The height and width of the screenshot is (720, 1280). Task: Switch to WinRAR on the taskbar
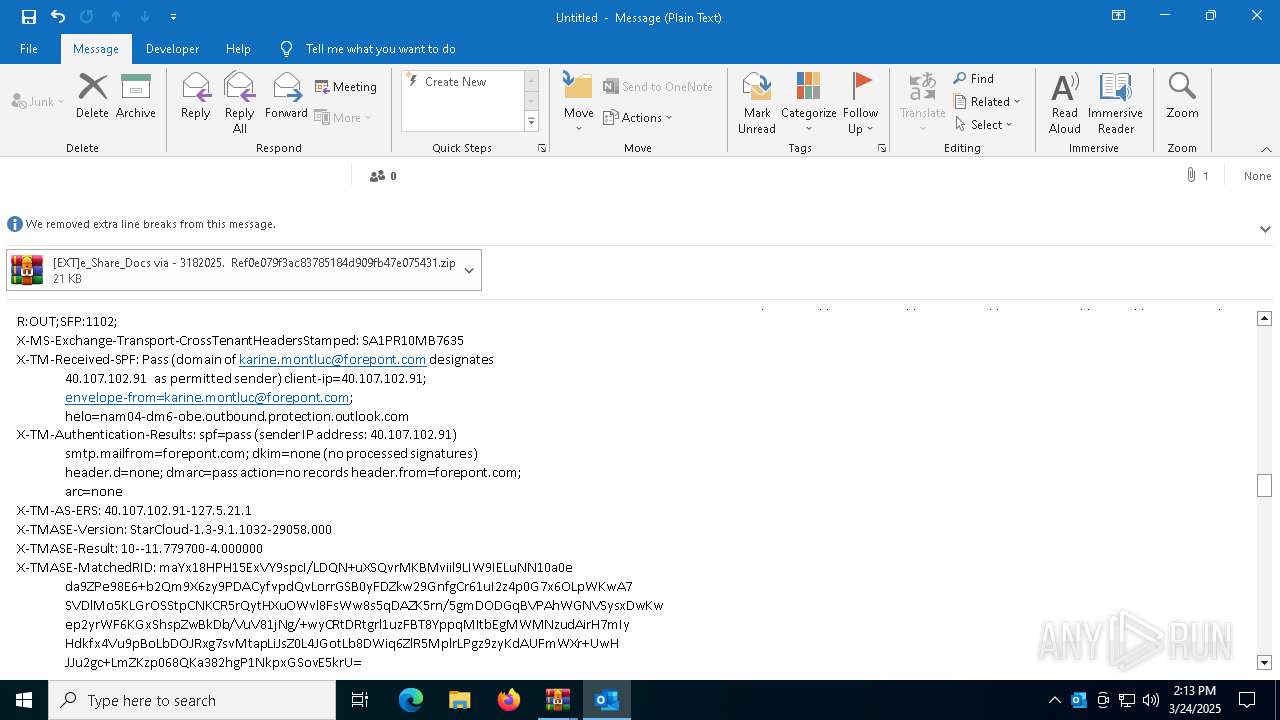pyautogui.click(x=558, y=700)
